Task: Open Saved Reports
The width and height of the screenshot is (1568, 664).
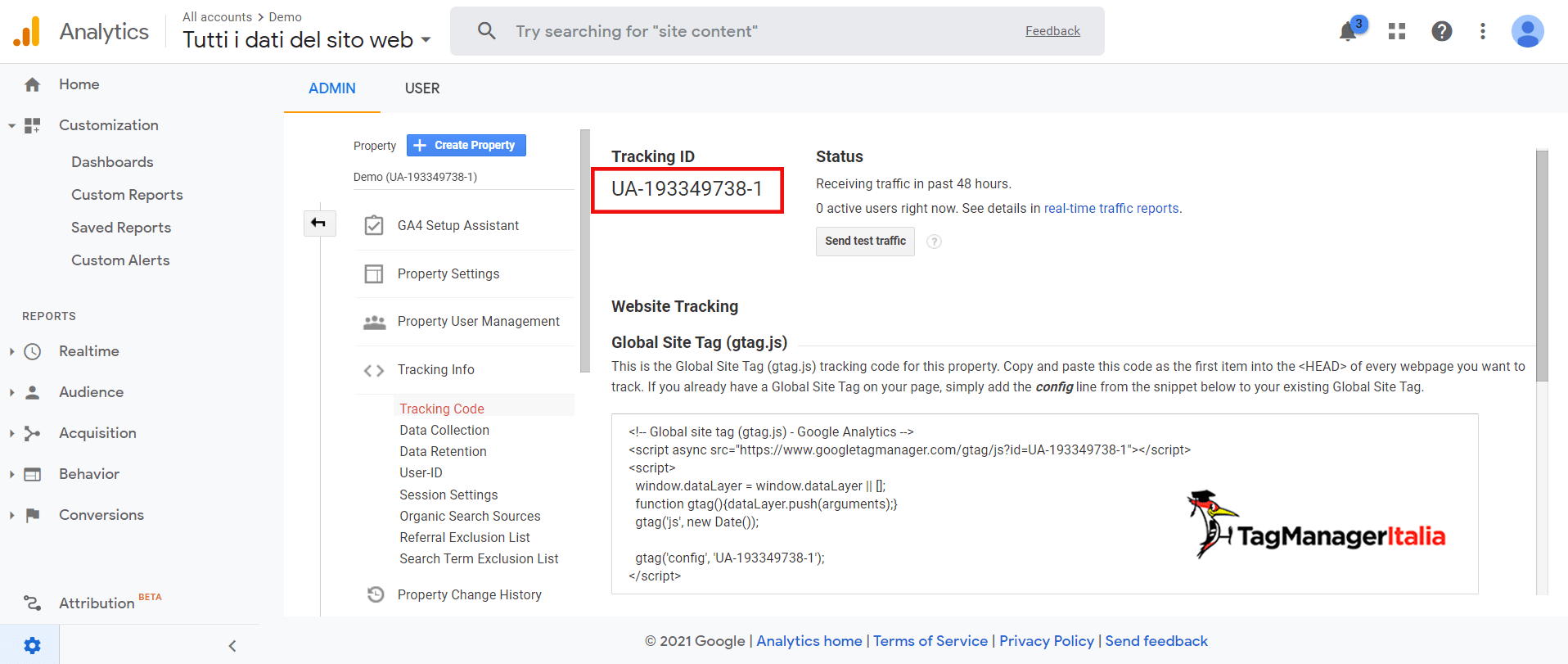Action: point(121,228)
